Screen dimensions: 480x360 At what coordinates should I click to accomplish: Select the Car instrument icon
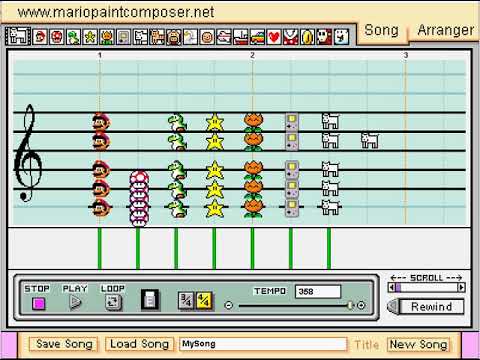[x=257, y=37]
